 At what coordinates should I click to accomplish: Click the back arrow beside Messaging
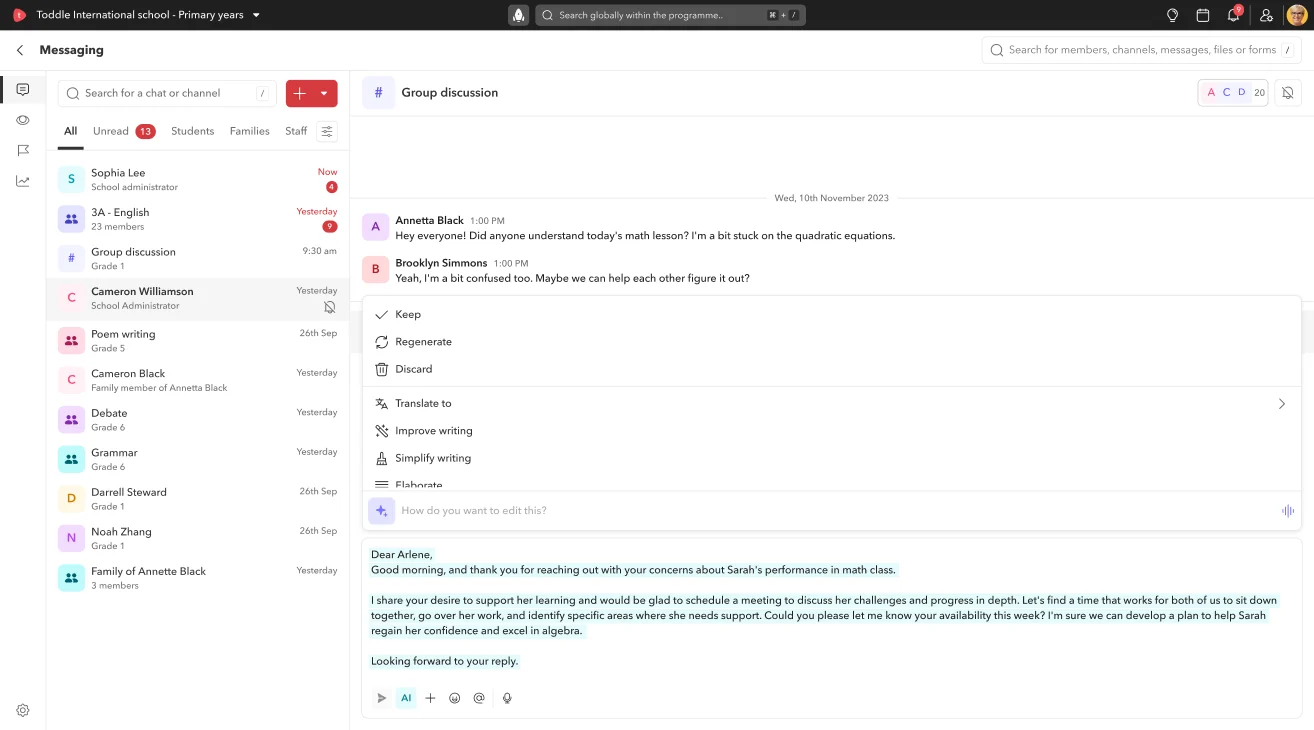tap(20, 50)
